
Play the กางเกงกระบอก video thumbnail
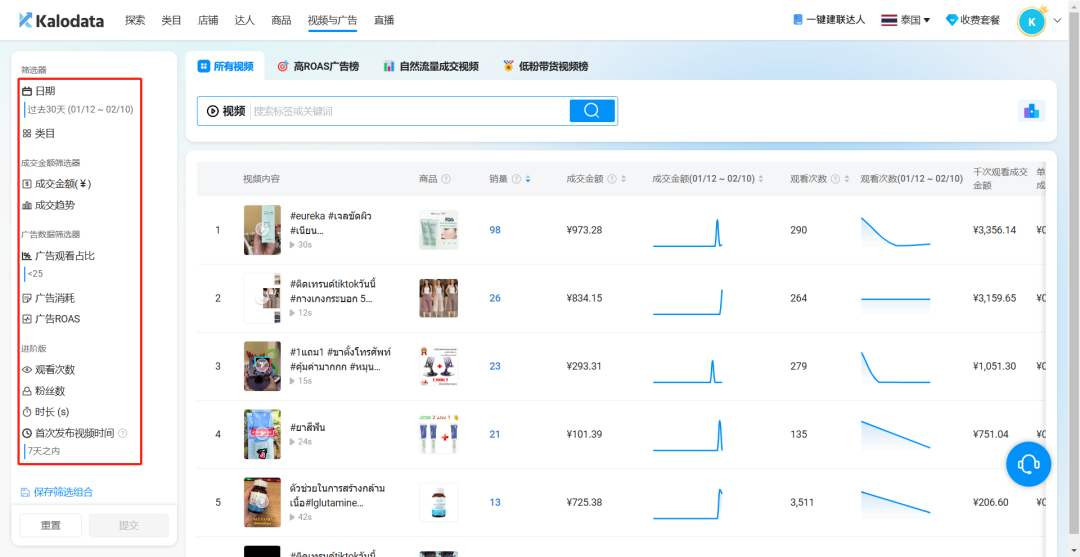coord(262,298)
